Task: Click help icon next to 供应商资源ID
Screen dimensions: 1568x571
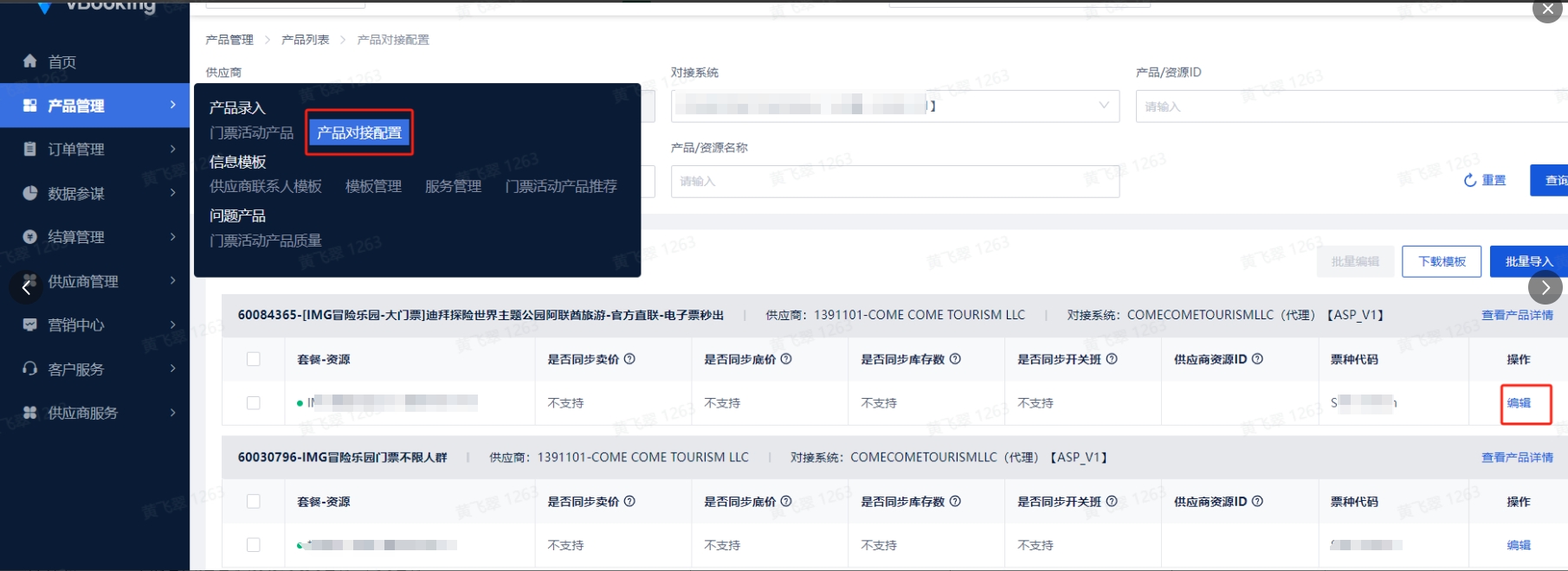Action: pos(1257,359)
